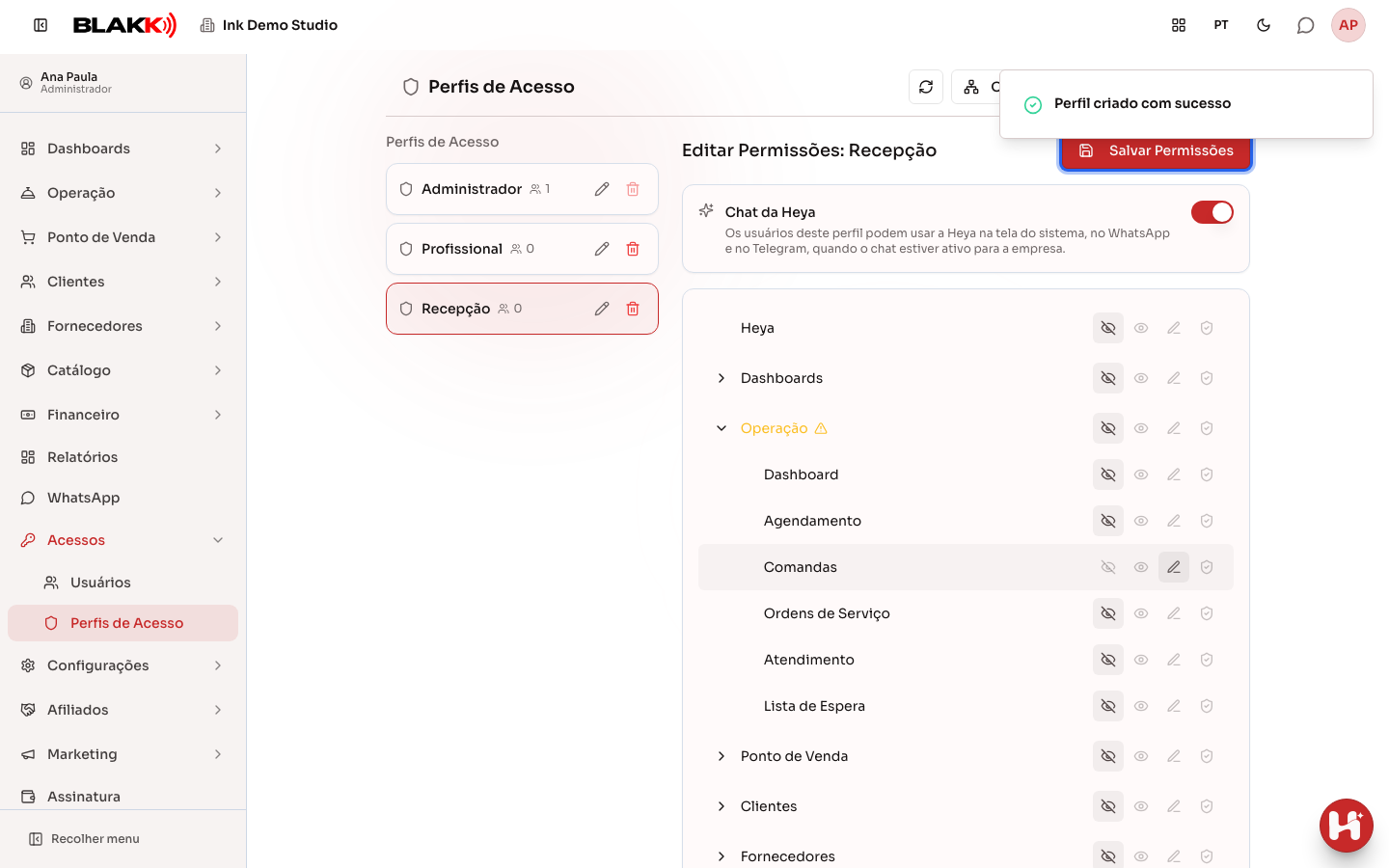1389x868 pixels.
Task: Click the refresh icon beside Perfis de Acesso
Action: pos(926,87)
